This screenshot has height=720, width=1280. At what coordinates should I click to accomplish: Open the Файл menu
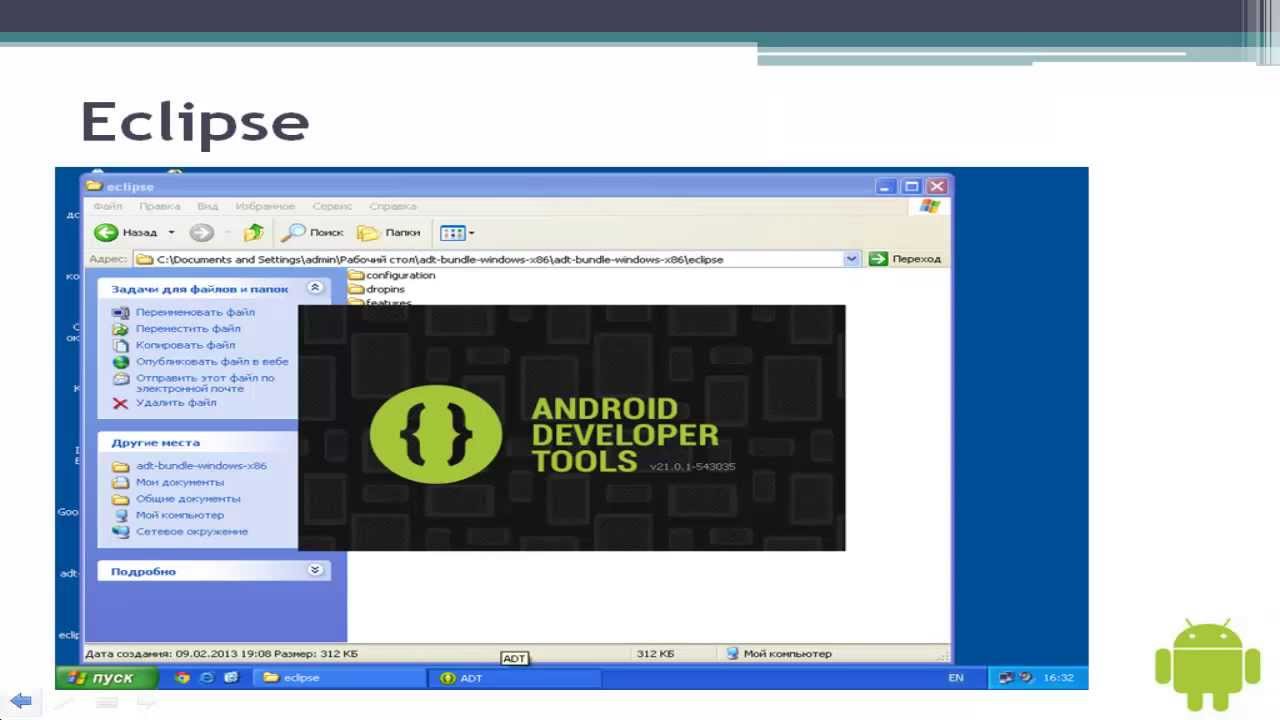tap(108, 206)
